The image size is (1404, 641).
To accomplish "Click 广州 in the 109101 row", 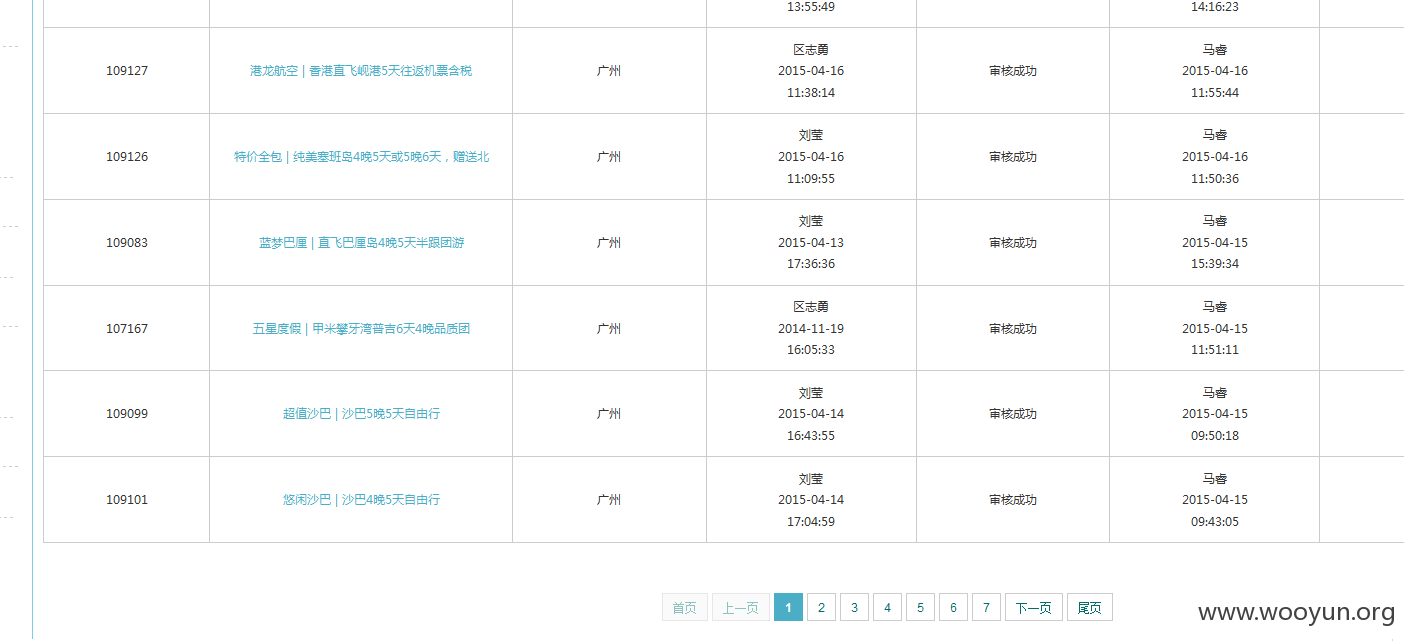I will pyautogui.click(x=609, y=500).
